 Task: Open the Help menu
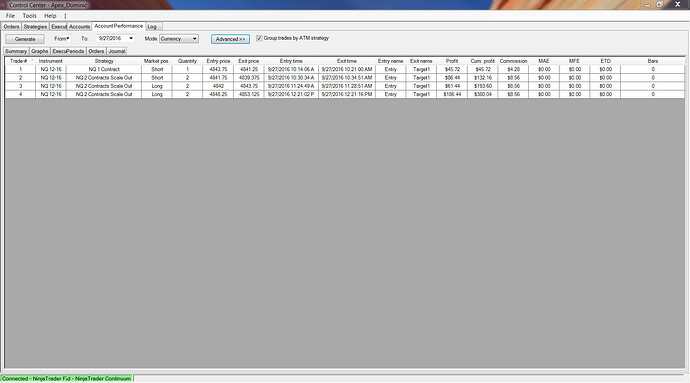pos(50,16)
